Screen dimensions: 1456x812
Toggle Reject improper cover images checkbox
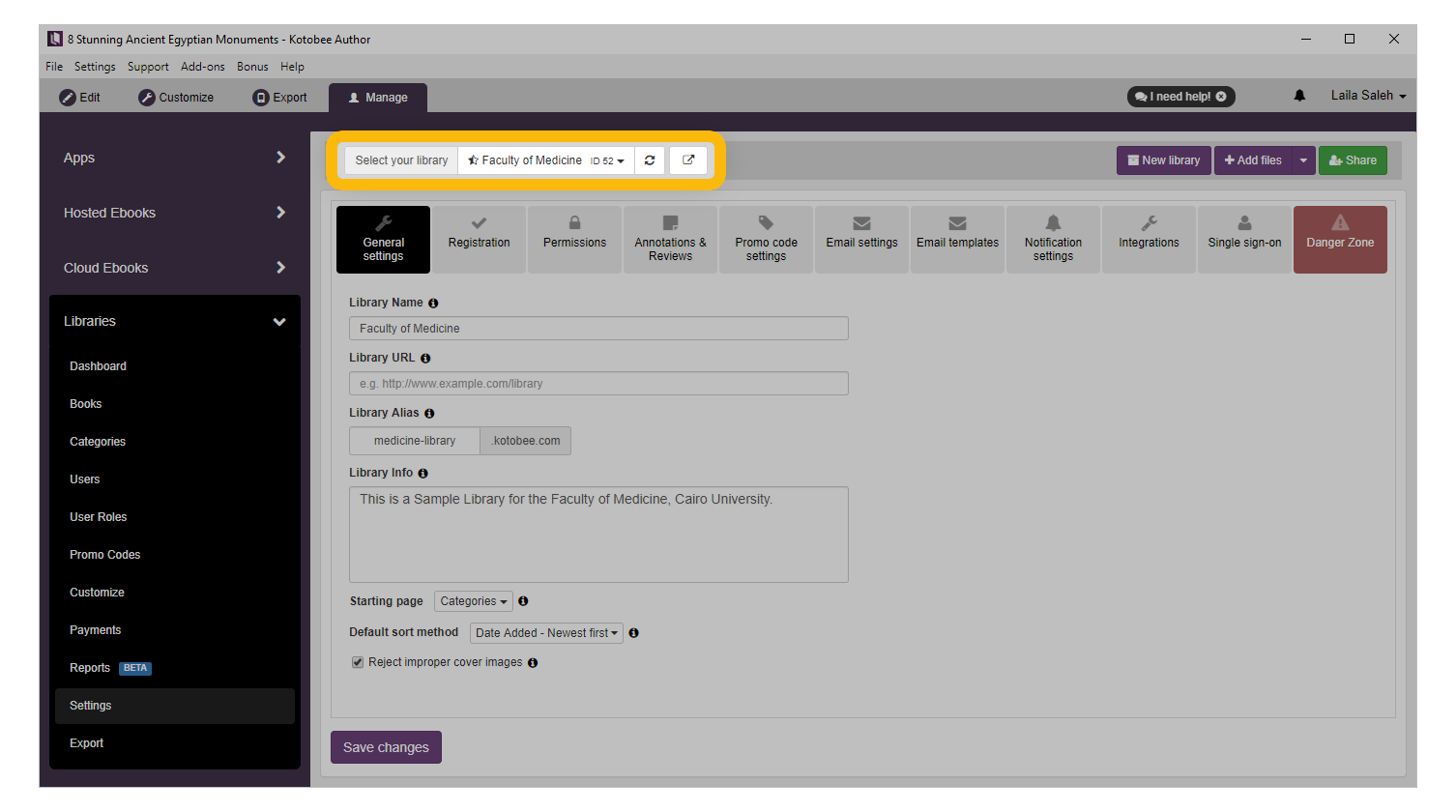pos(358,662)
